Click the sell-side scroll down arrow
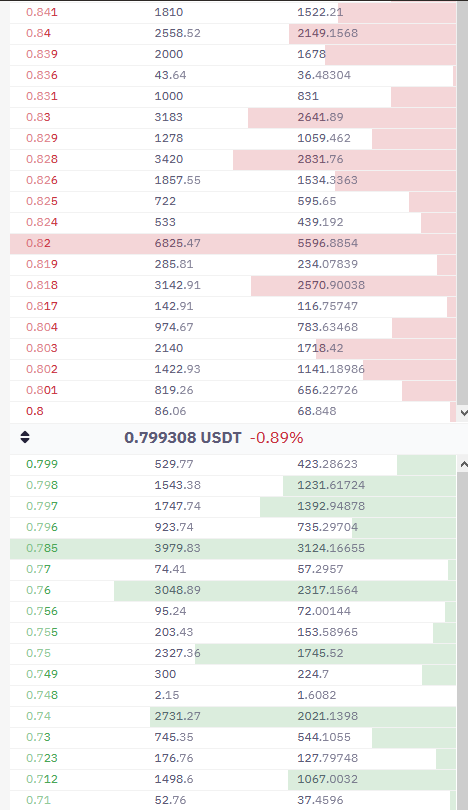Viewport: 468px width, 810px height. tap(463, 412)
